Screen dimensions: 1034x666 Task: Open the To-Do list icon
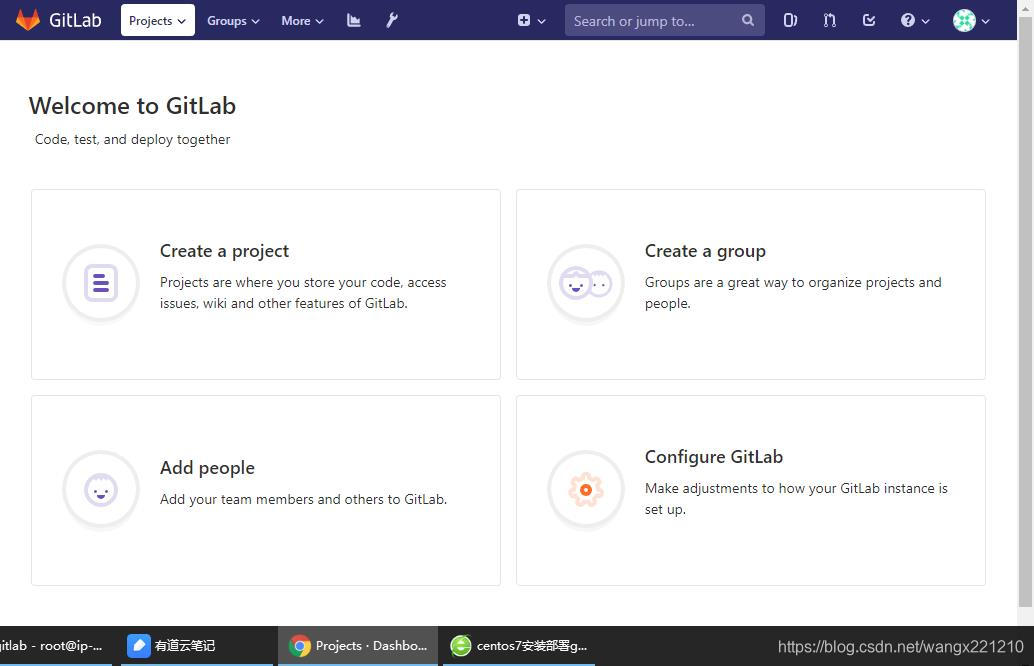[x=869, y=20]
